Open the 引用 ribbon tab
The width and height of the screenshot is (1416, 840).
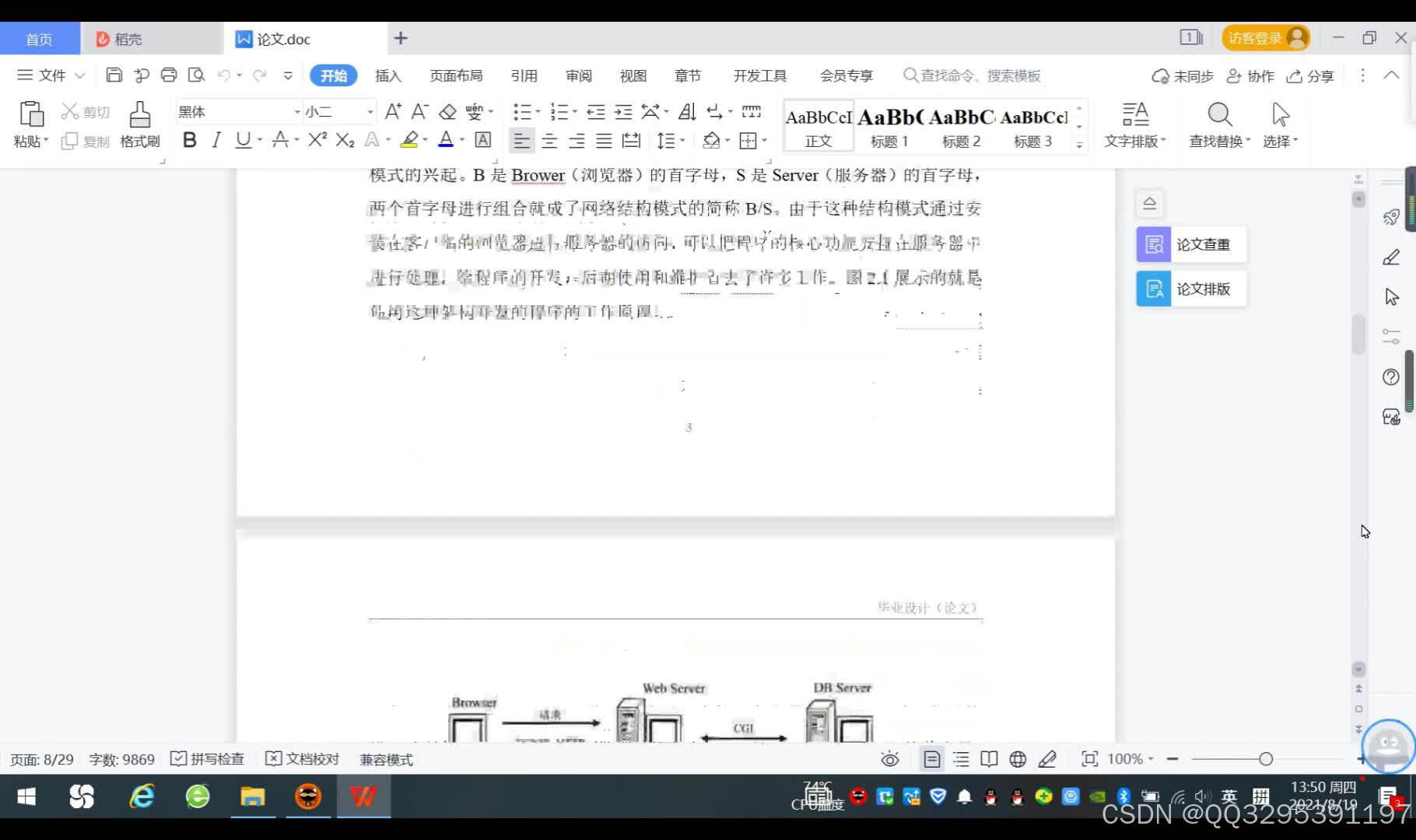click(x=524, y=75)
